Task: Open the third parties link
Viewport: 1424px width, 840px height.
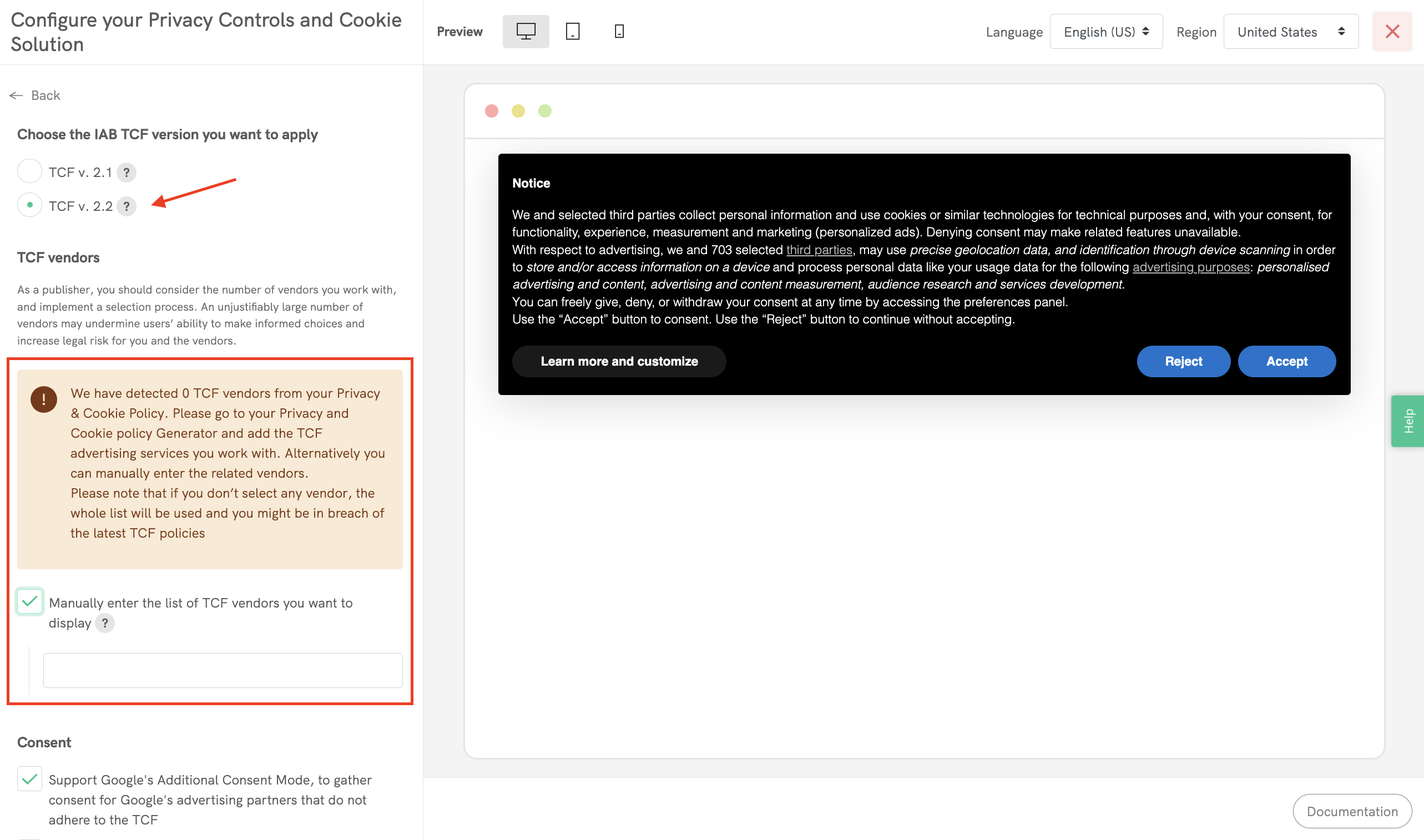Action: tap(819, 250)
